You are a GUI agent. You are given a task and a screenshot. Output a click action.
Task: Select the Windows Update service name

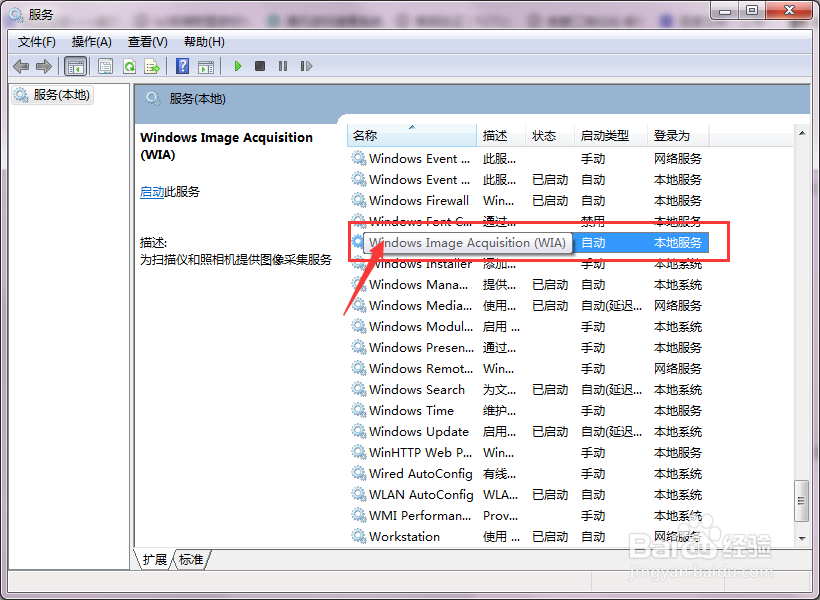pyautogui.click(x=419, y=432)
